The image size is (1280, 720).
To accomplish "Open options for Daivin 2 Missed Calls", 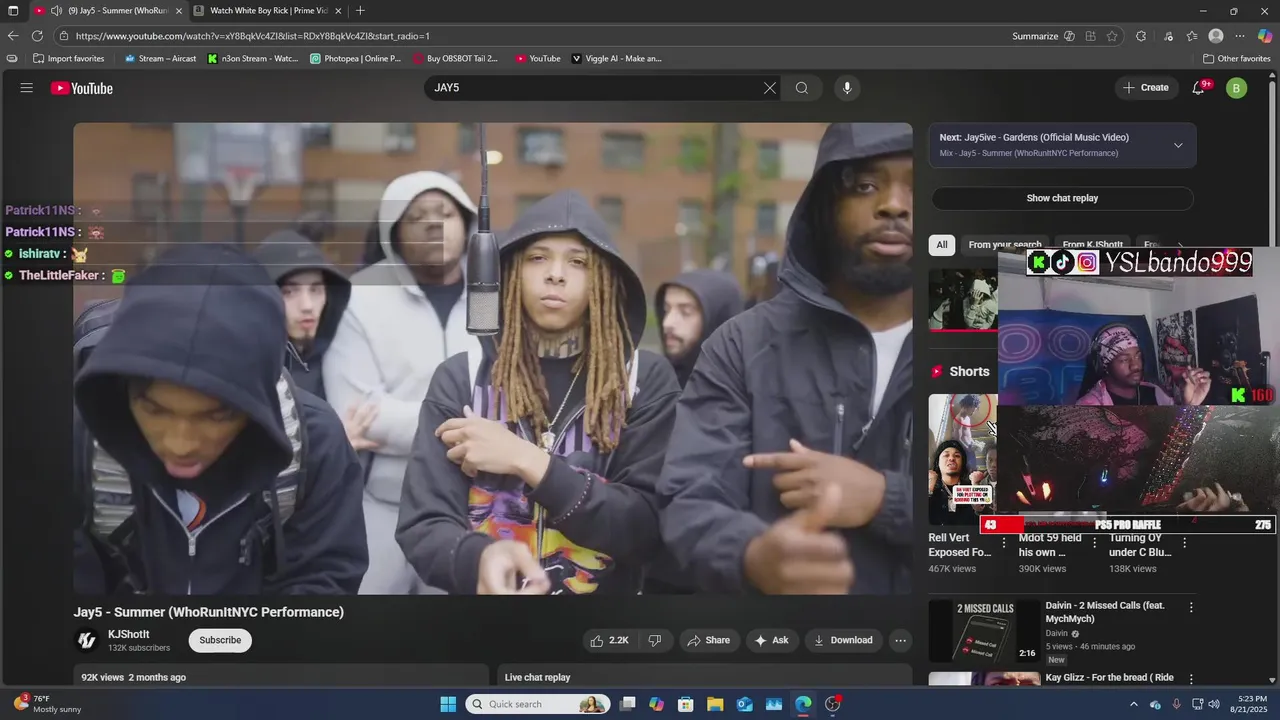I will (x=1190, y=607).
